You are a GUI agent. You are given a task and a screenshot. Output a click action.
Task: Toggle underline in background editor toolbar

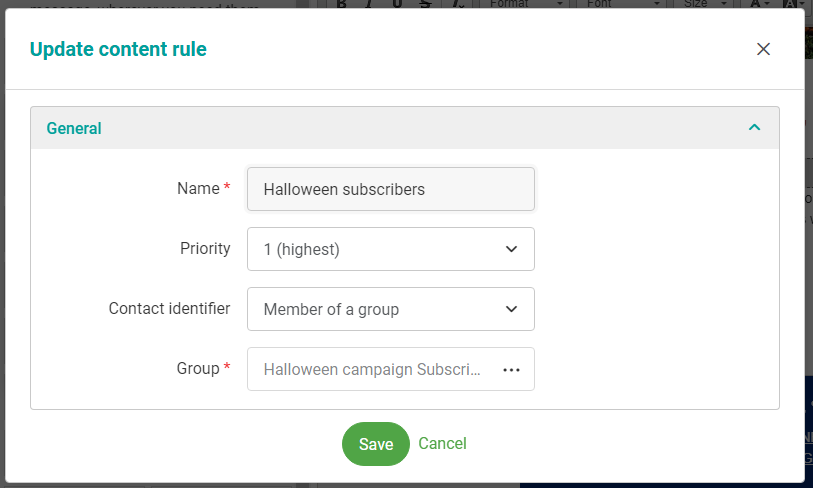point(398,4)
